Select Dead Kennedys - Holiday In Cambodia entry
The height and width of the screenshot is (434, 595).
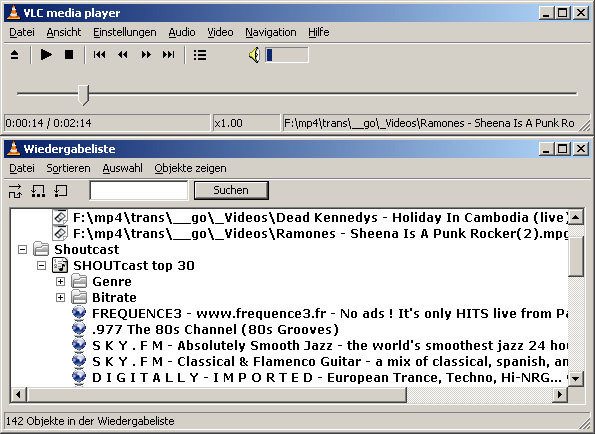coord(320,218)
